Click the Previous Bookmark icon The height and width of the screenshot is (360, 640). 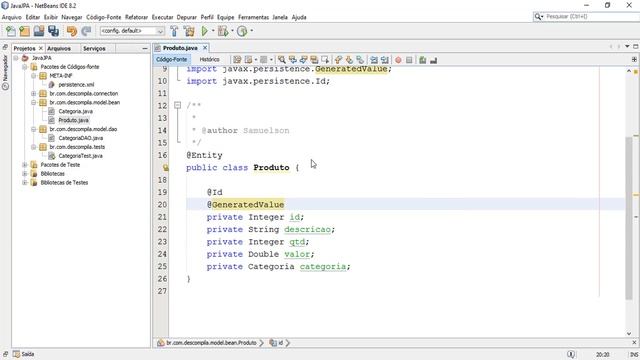click(338, 60)
